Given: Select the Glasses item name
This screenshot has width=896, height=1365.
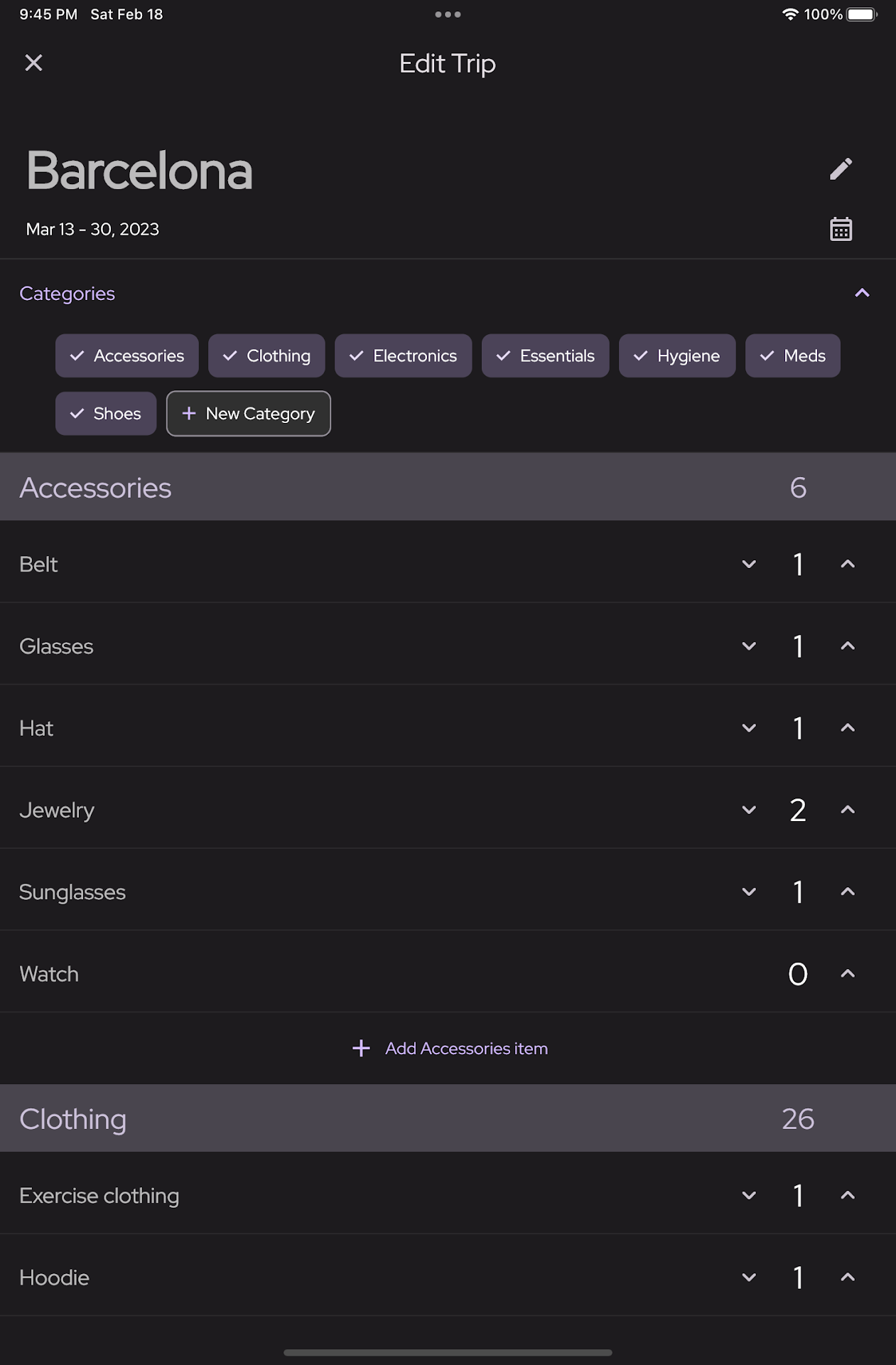Looking at the screenshot, I should tap(56, 646).
